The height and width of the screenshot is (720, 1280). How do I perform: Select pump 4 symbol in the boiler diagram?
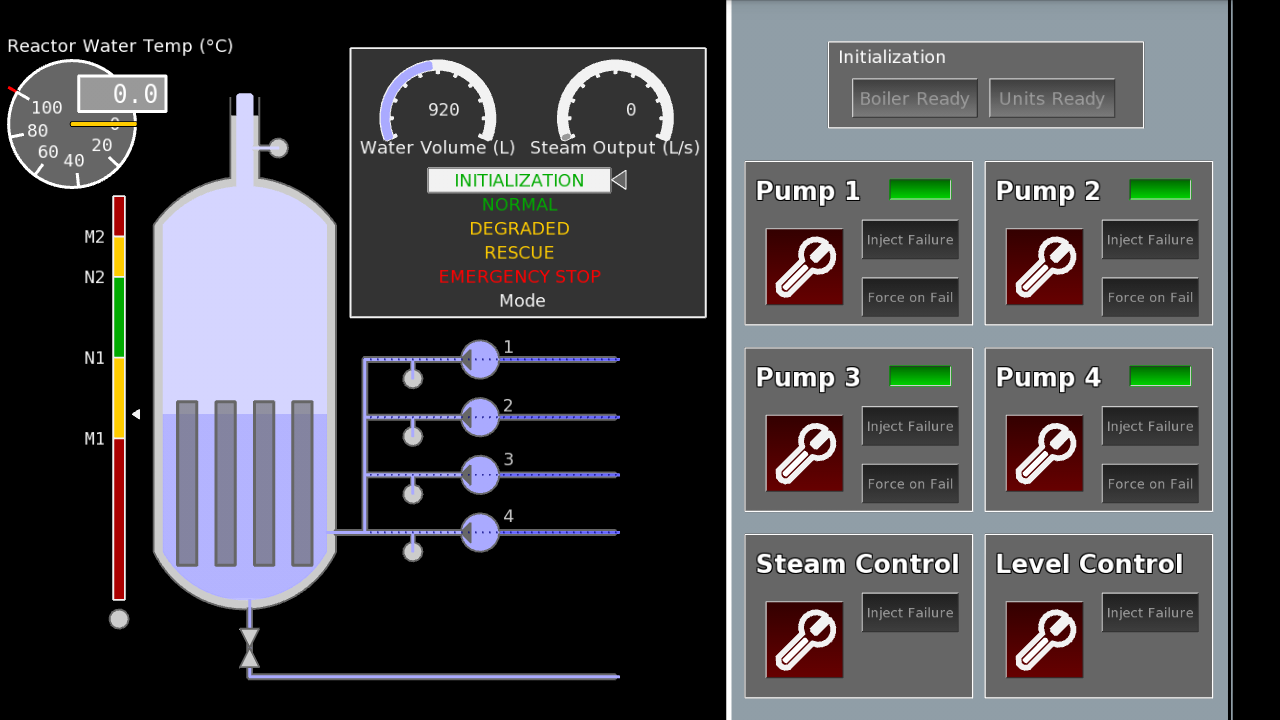click(x=480, y=532)
